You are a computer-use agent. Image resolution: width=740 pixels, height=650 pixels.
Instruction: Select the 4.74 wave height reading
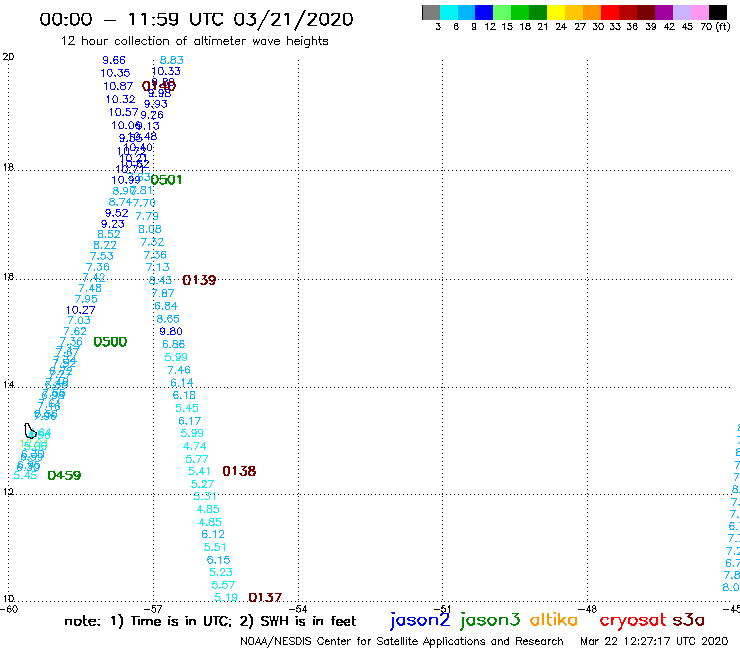194,446
